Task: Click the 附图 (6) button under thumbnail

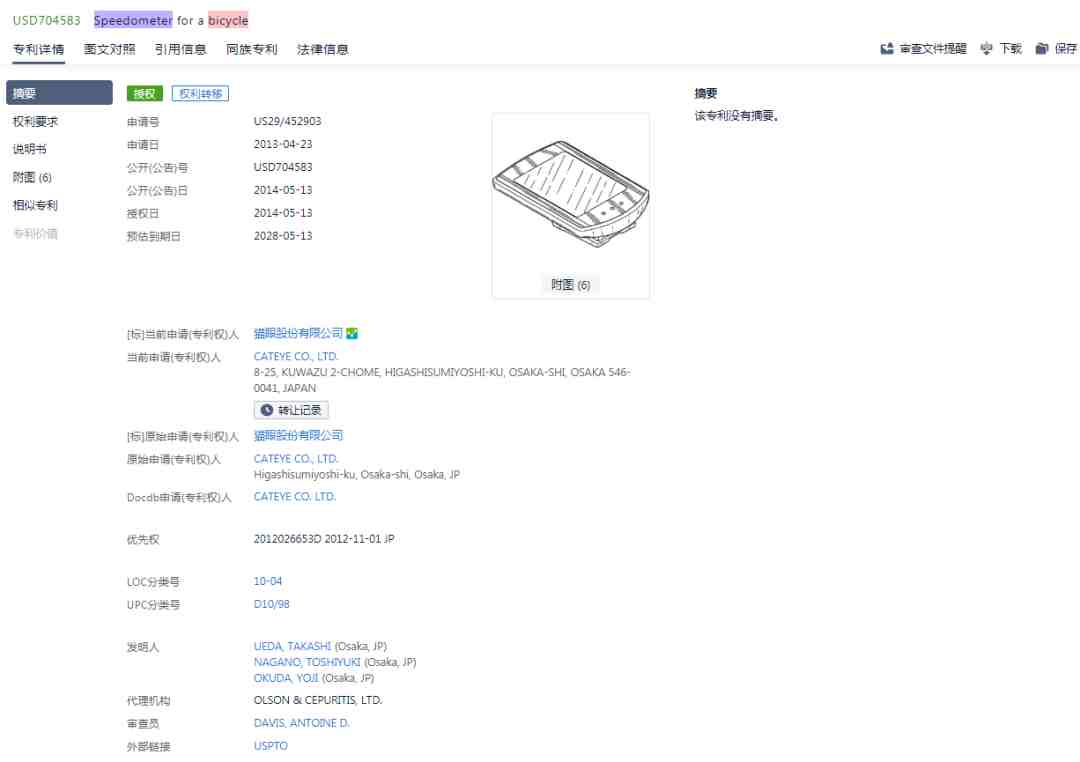Action: [571, 285]
